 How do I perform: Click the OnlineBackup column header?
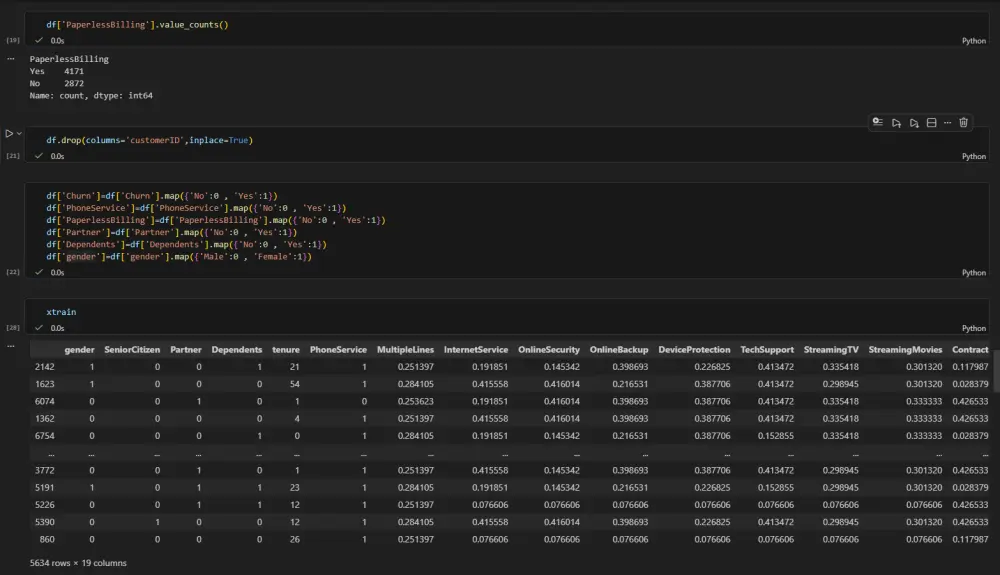tap(619, 349)
